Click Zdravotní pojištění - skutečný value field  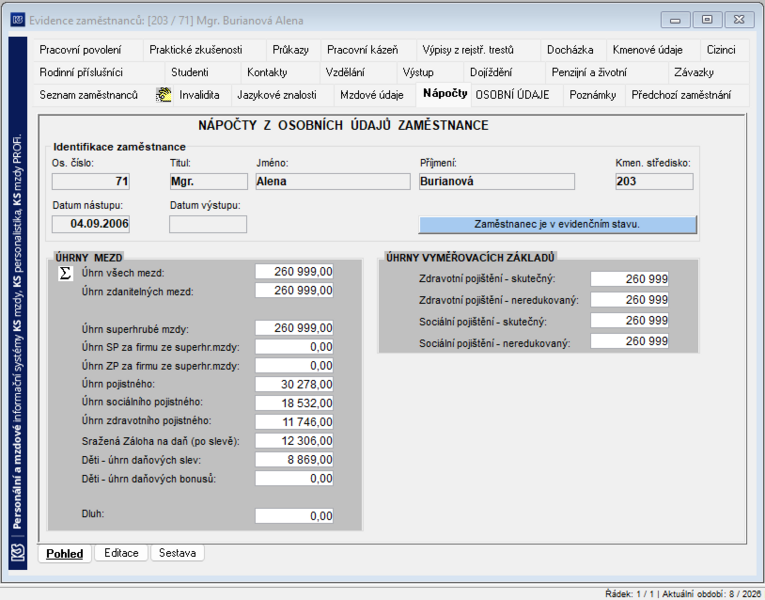point(629,279)
